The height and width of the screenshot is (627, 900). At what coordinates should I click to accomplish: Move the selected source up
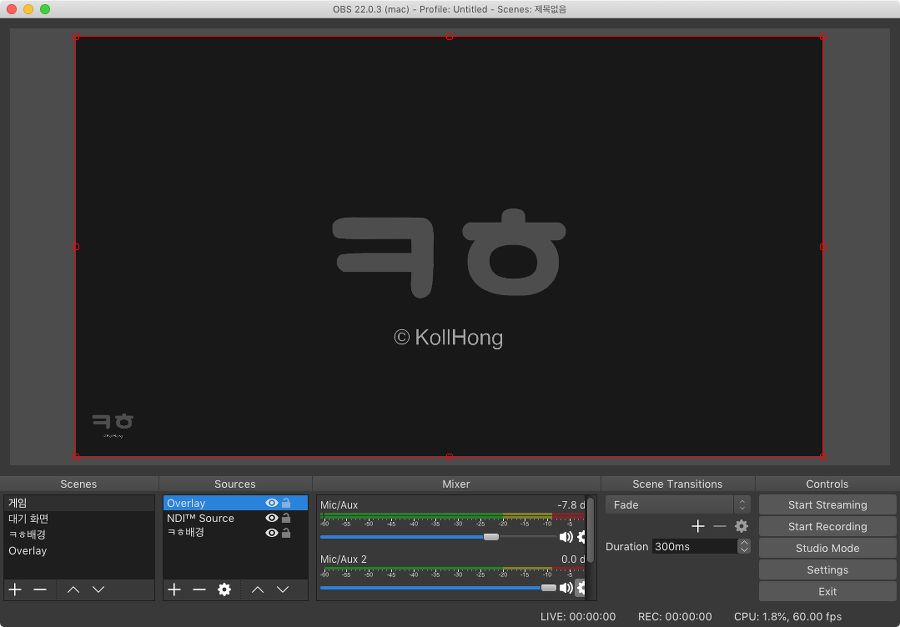[257, 590]
